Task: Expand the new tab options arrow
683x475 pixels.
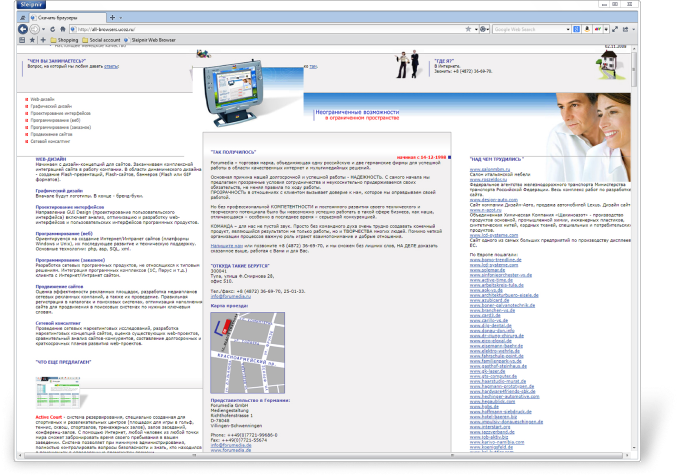Action: point(121,18)
